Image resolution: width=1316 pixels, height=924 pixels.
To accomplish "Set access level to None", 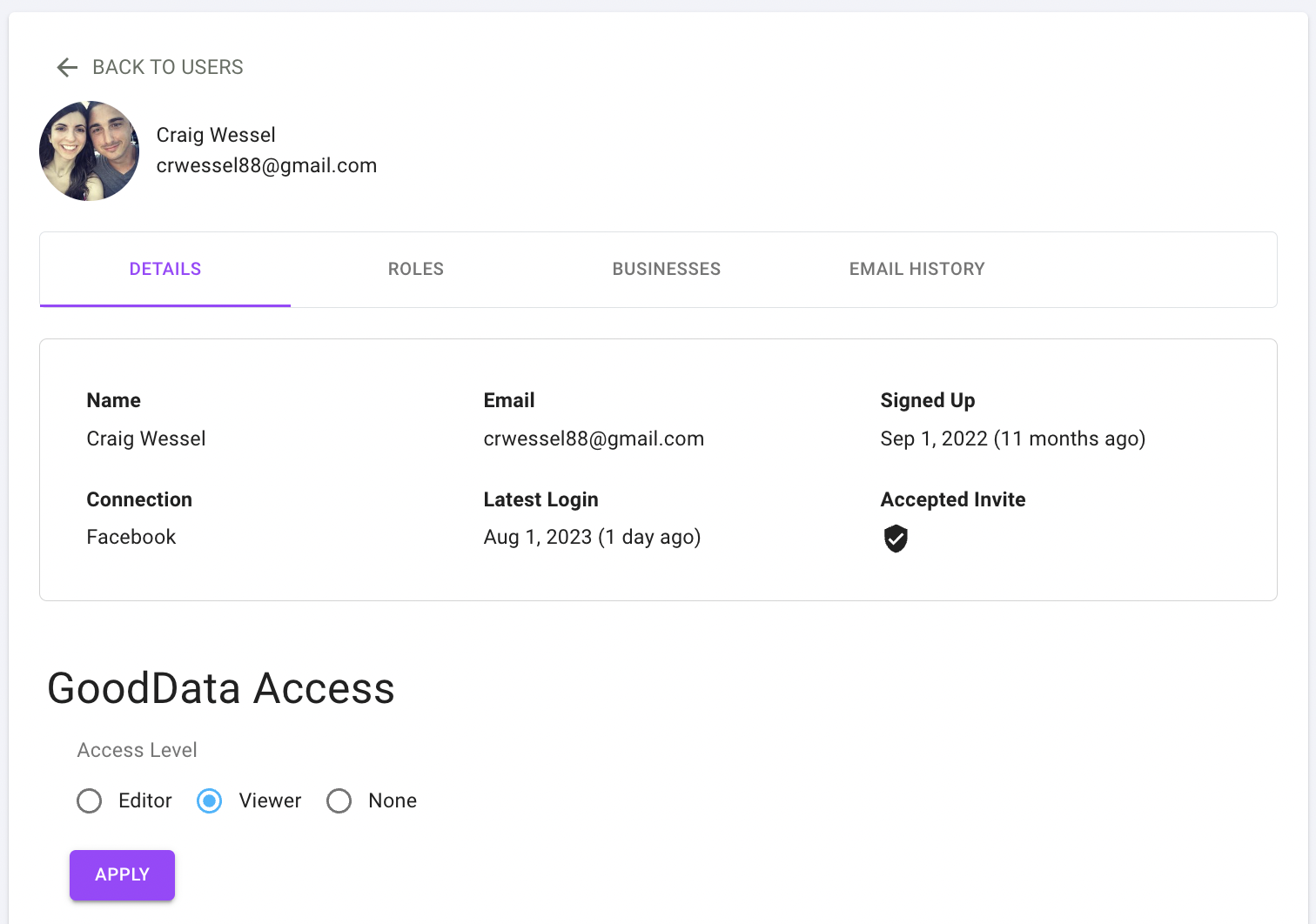I will click(339, 800).
